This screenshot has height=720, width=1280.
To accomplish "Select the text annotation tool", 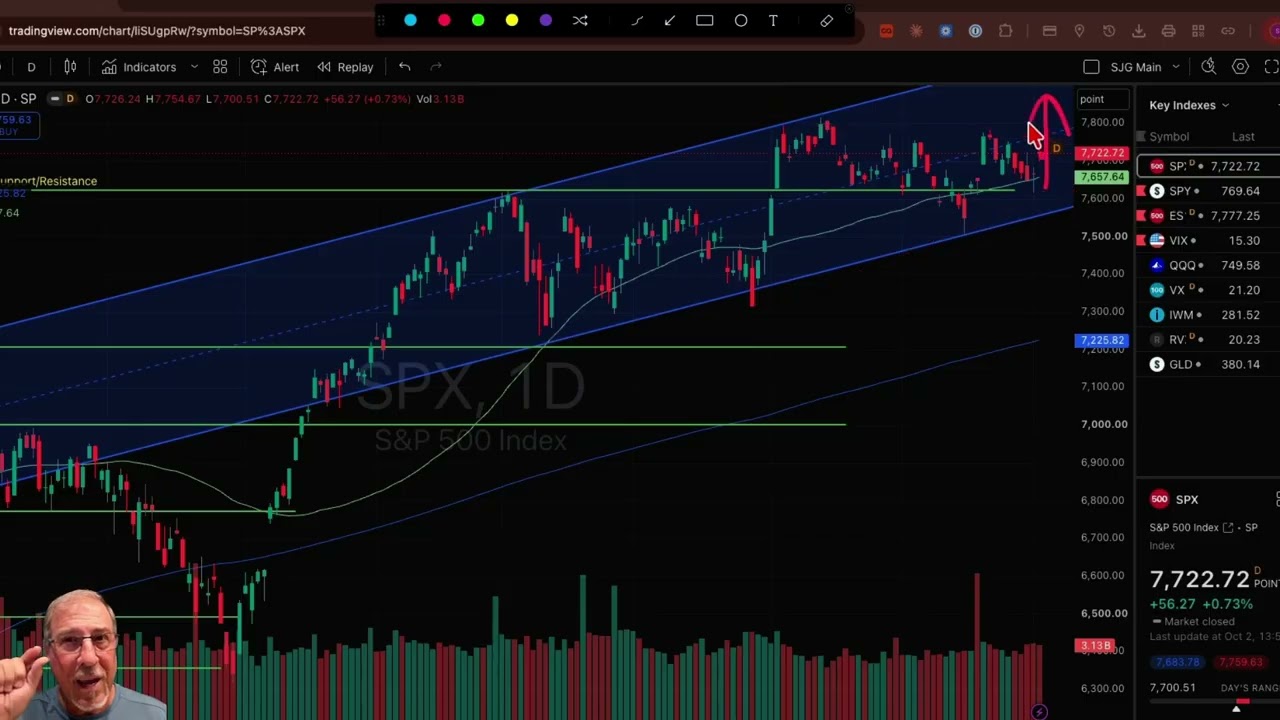I will [x=774, y=20].
